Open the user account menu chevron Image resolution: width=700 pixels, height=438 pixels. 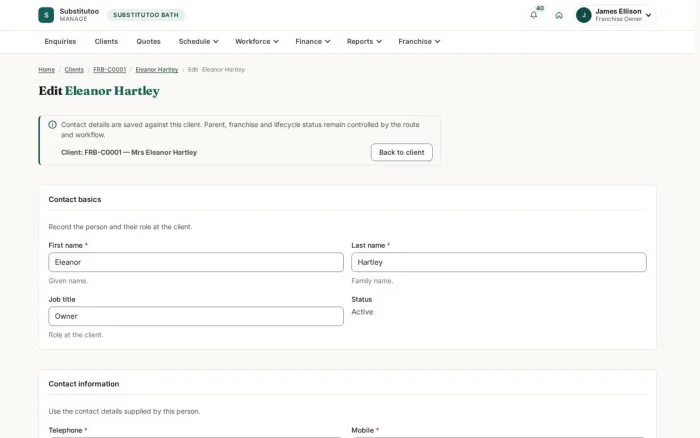pos(648,15)
